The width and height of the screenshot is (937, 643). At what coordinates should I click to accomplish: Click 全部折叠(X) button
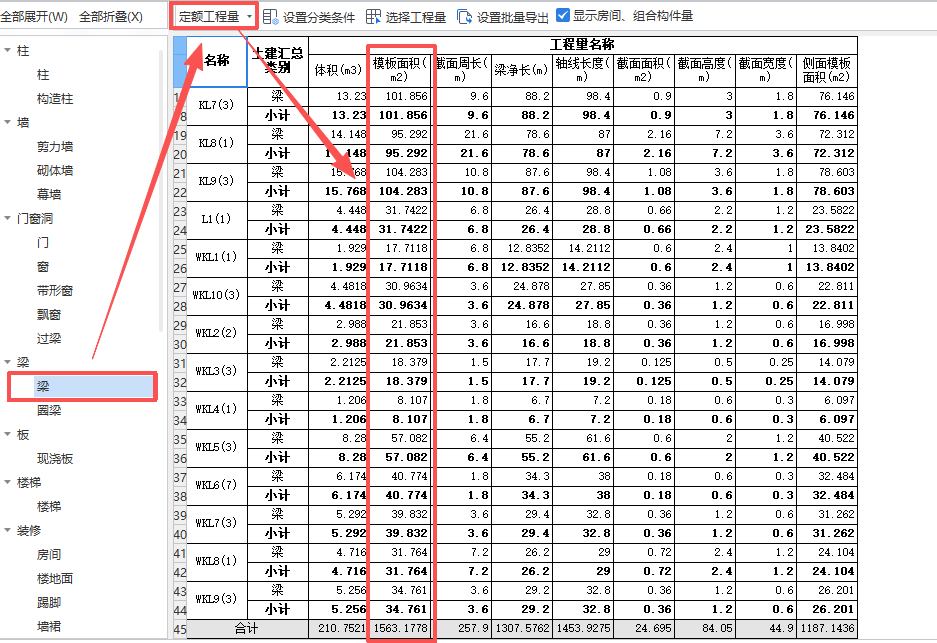tap(111, 17)
